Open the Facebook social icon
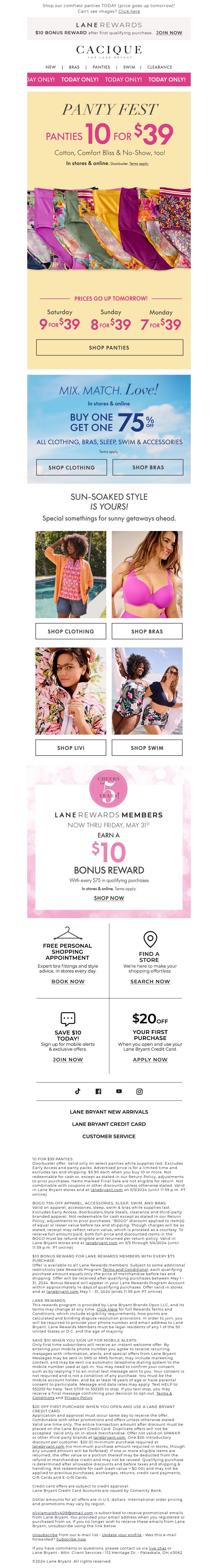This screenshot has height=1568, width=218. pyautogui.click(x=98, y=1091)
